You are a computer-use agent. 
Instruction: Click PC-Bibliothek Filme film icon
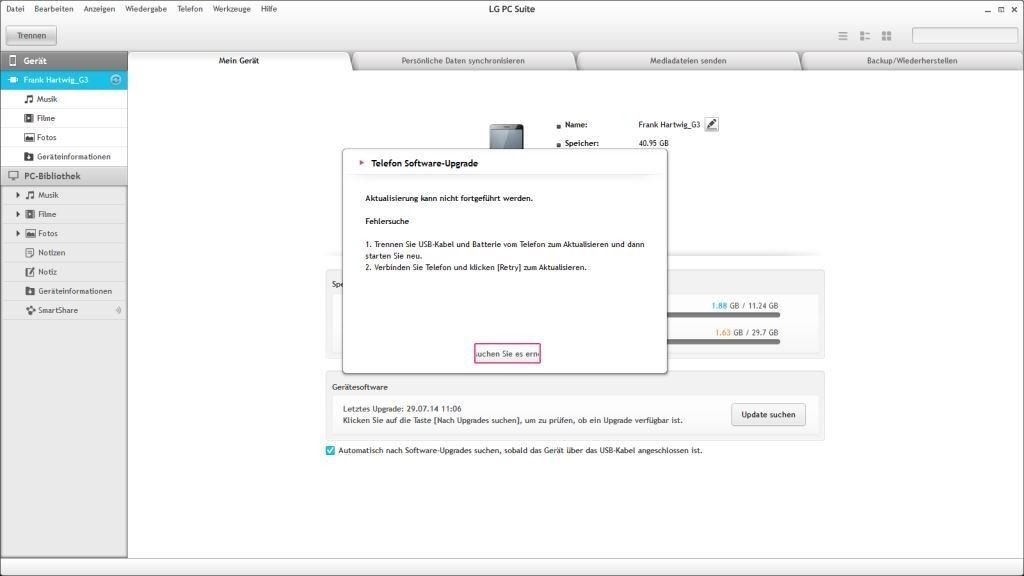click(30, 214)
